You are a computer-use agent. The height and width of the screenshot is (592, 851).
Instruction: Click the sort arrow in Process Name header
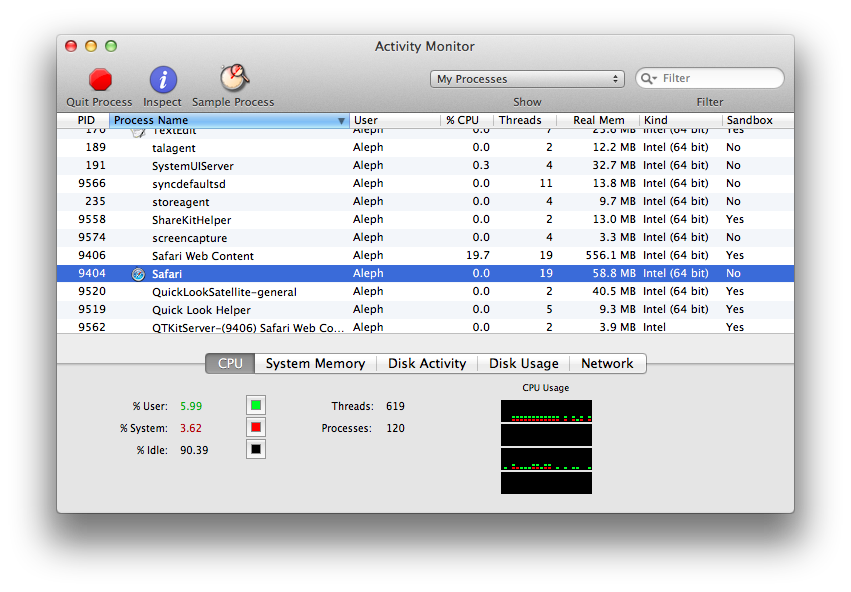point(341,121)
